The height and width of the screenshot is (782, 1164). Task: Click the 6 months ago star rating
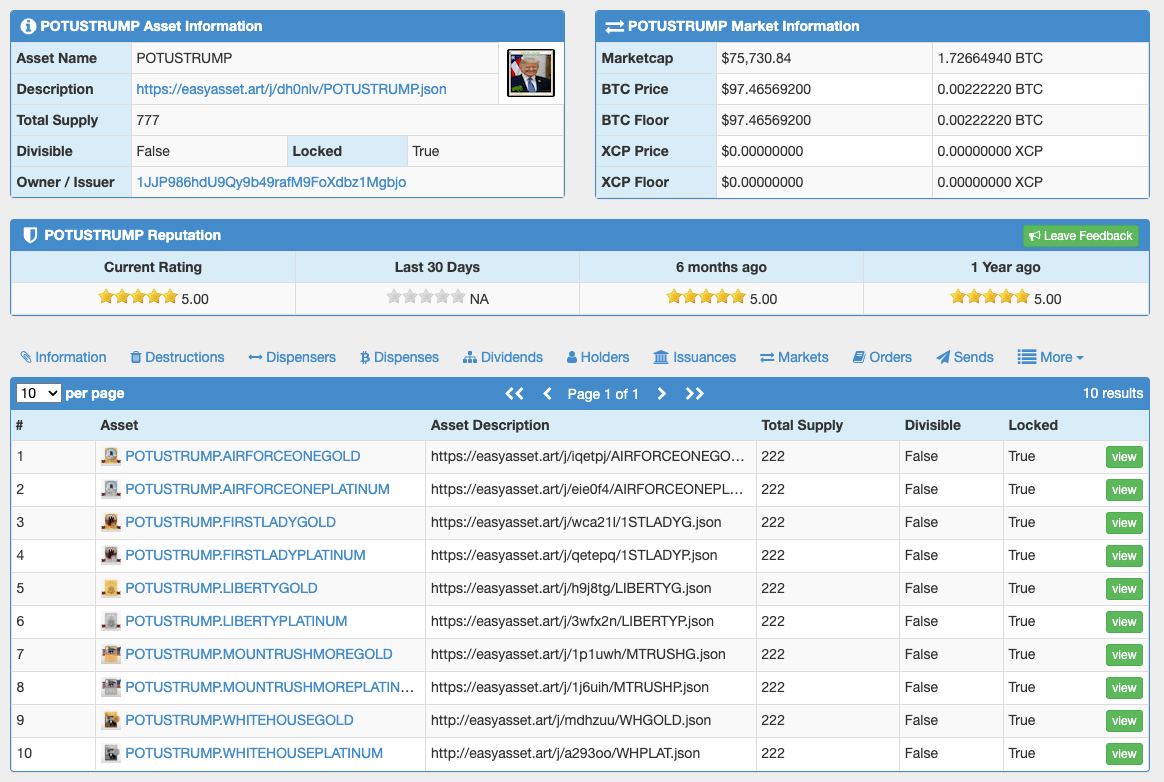click(x=706, y=297)
